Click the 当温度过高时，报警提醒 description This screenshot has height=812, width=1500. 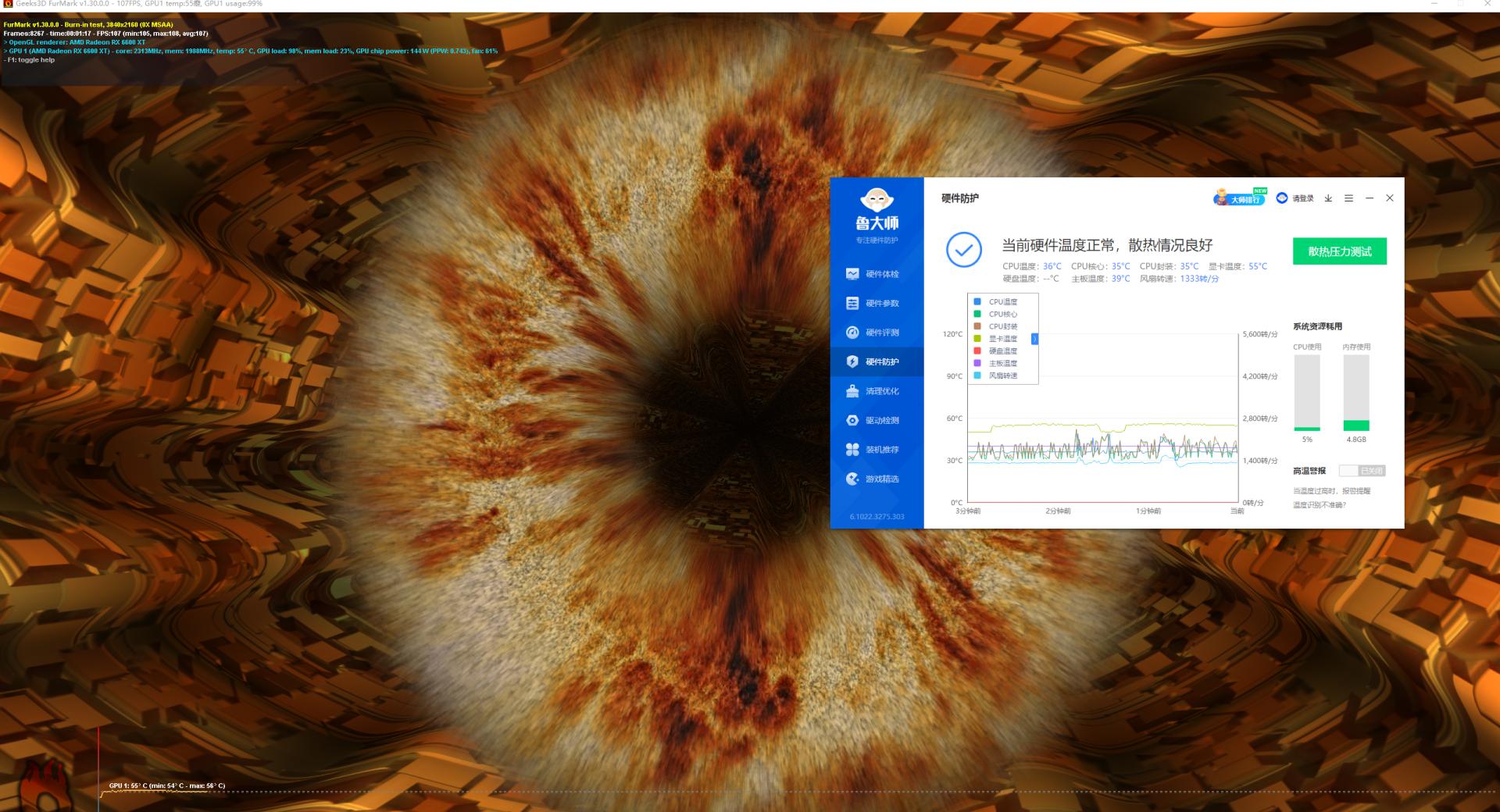coord(1331,491)
